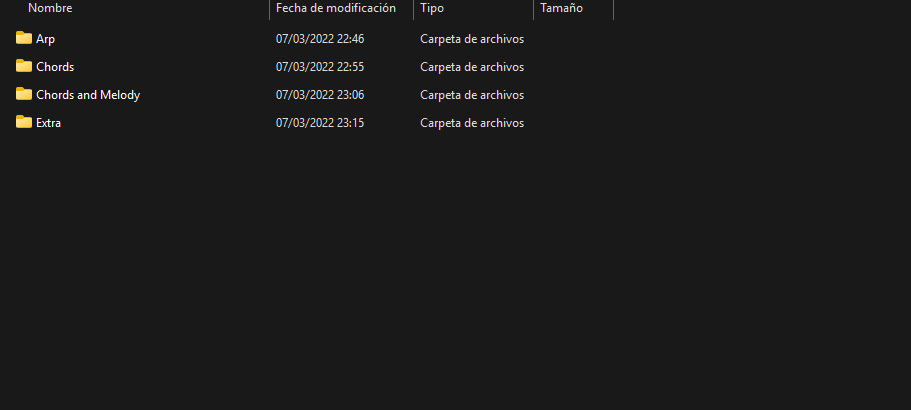This screenshot has width=911, height=410.
Task: Click the Chords and Melody folder icon
Action: [x=24, y=94]
